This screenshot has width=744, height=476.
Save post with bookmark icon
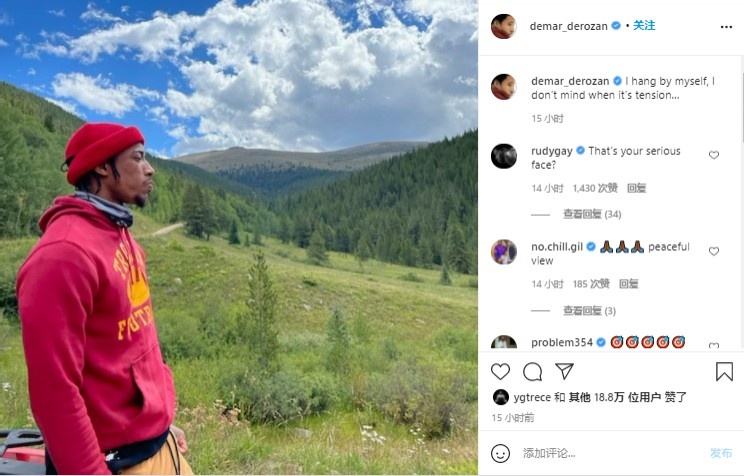tap(724, 372)
